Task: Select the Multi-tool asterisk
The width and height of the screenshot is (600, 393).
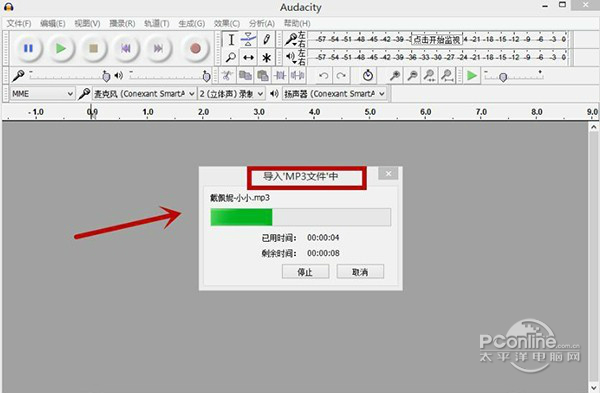Action: (x=266, y=57)
